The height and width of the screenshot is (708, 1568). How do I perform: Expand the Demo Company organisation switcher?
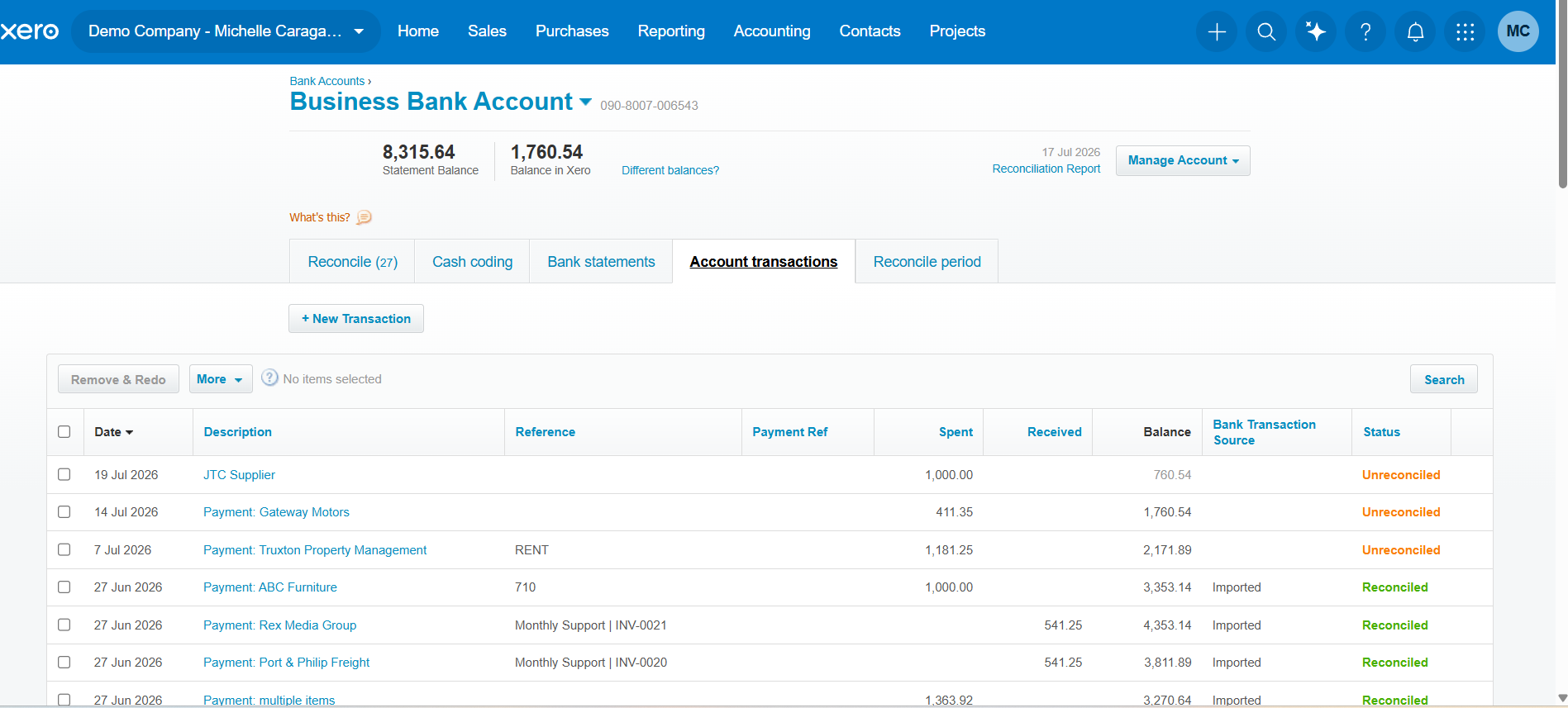(x=226, y=31)
